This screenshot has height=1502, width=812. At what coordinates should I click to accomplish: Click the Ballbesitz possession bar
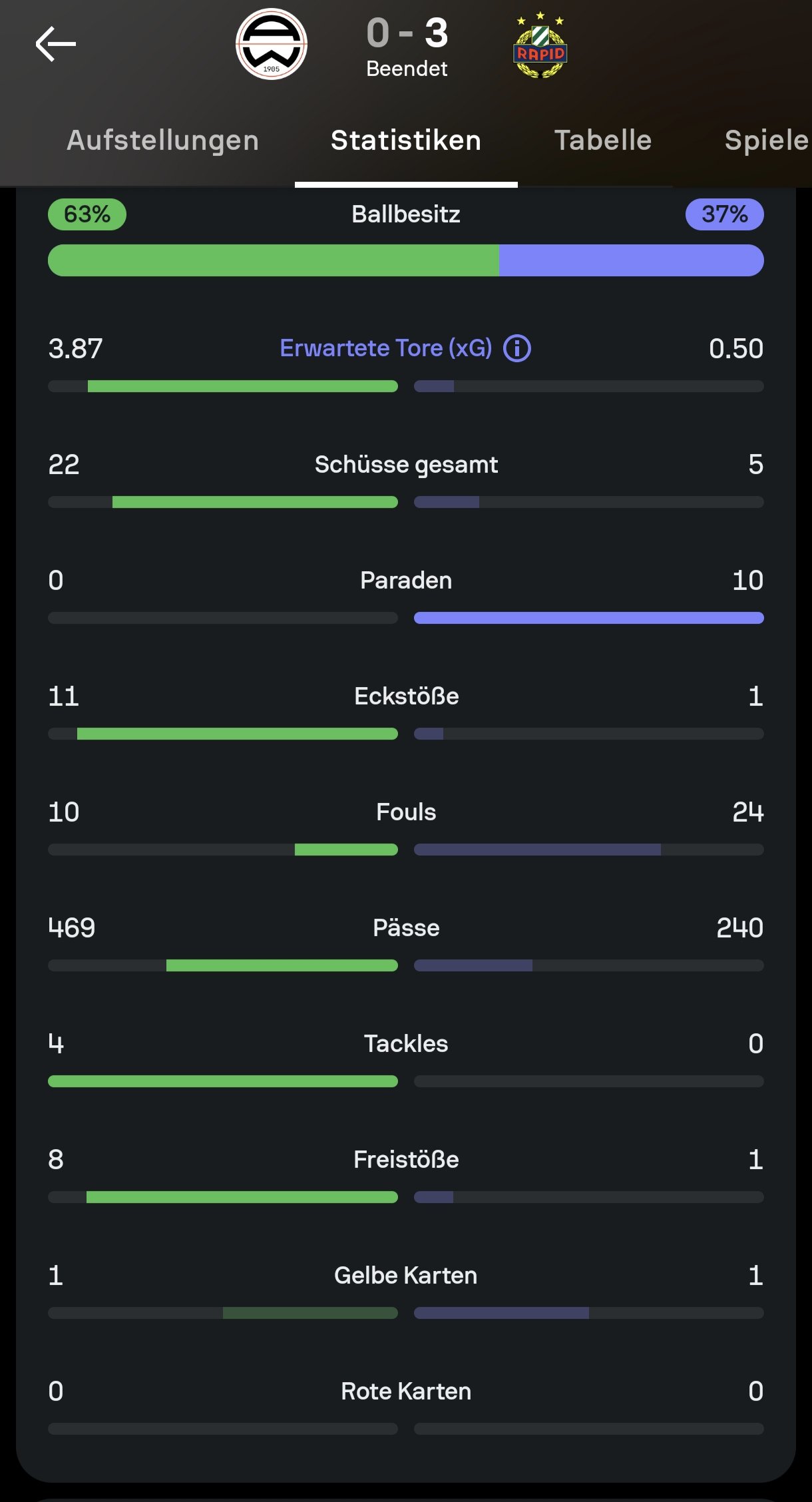pos(406,260)
